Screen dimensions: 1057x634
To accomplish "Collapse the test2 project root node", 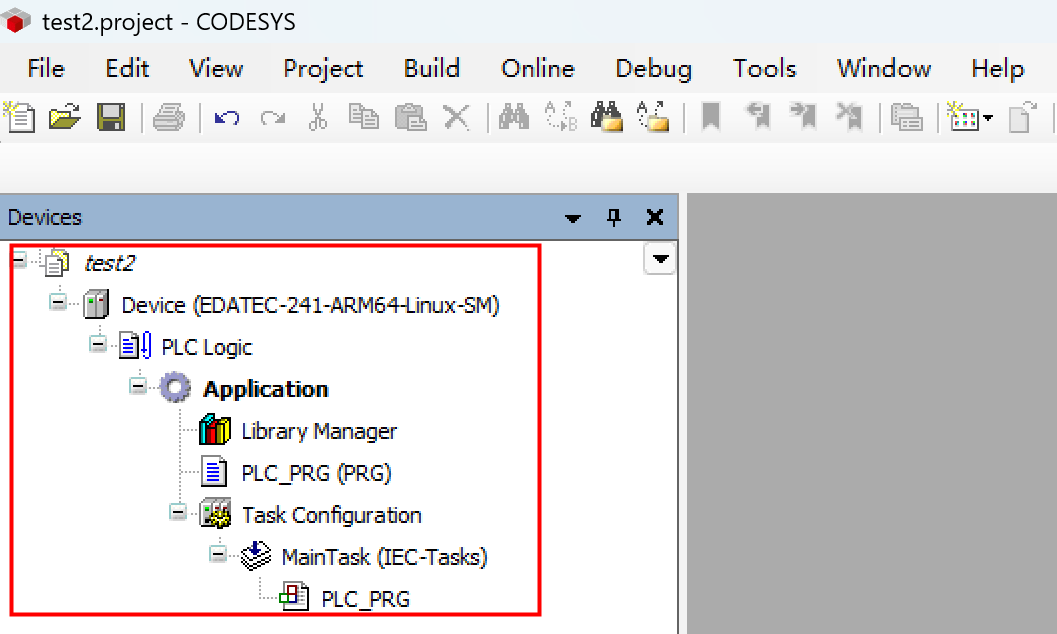I will [x=19, y=260].
